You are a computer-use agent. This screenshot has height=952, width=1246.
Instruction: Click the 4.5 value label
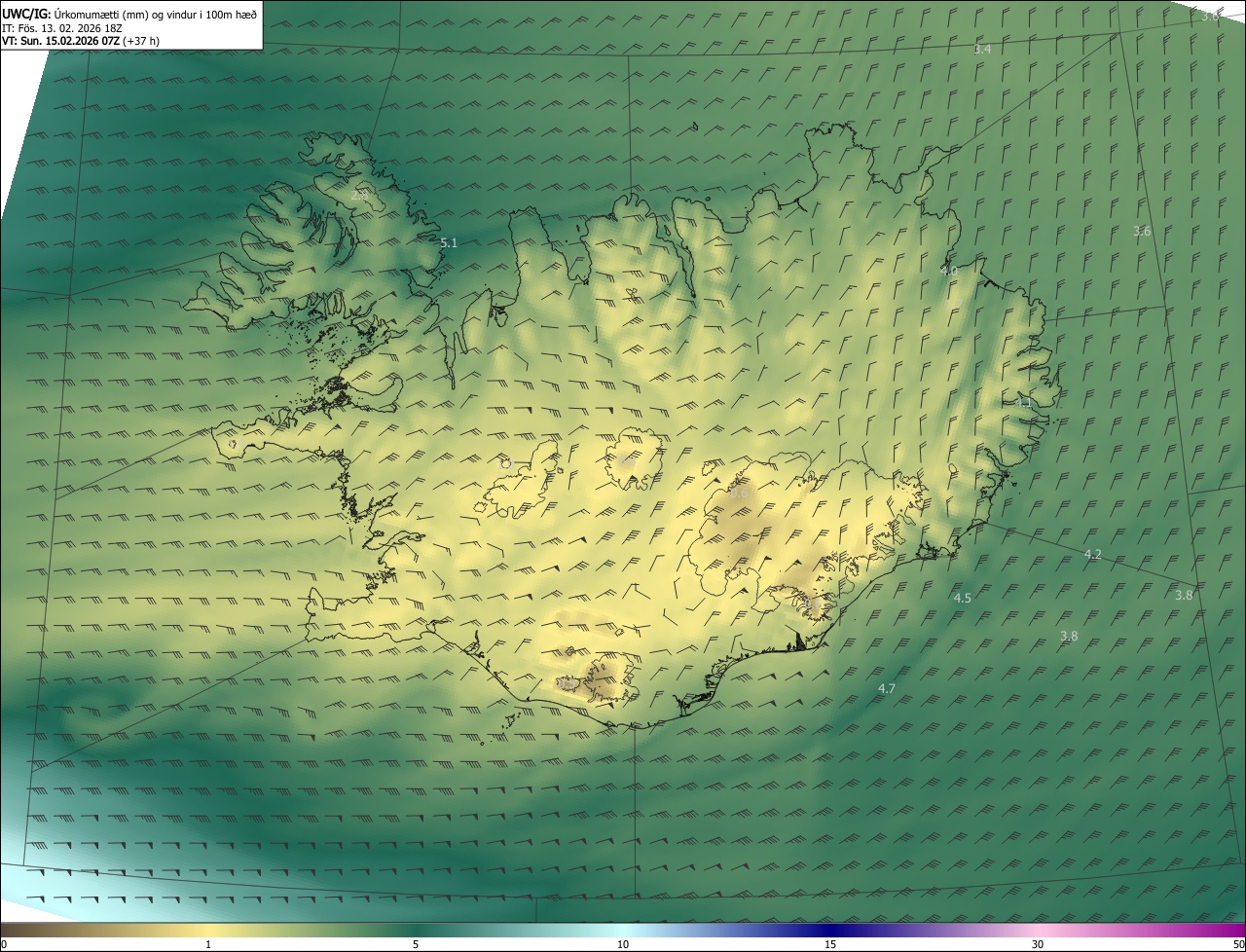[963, 599]
